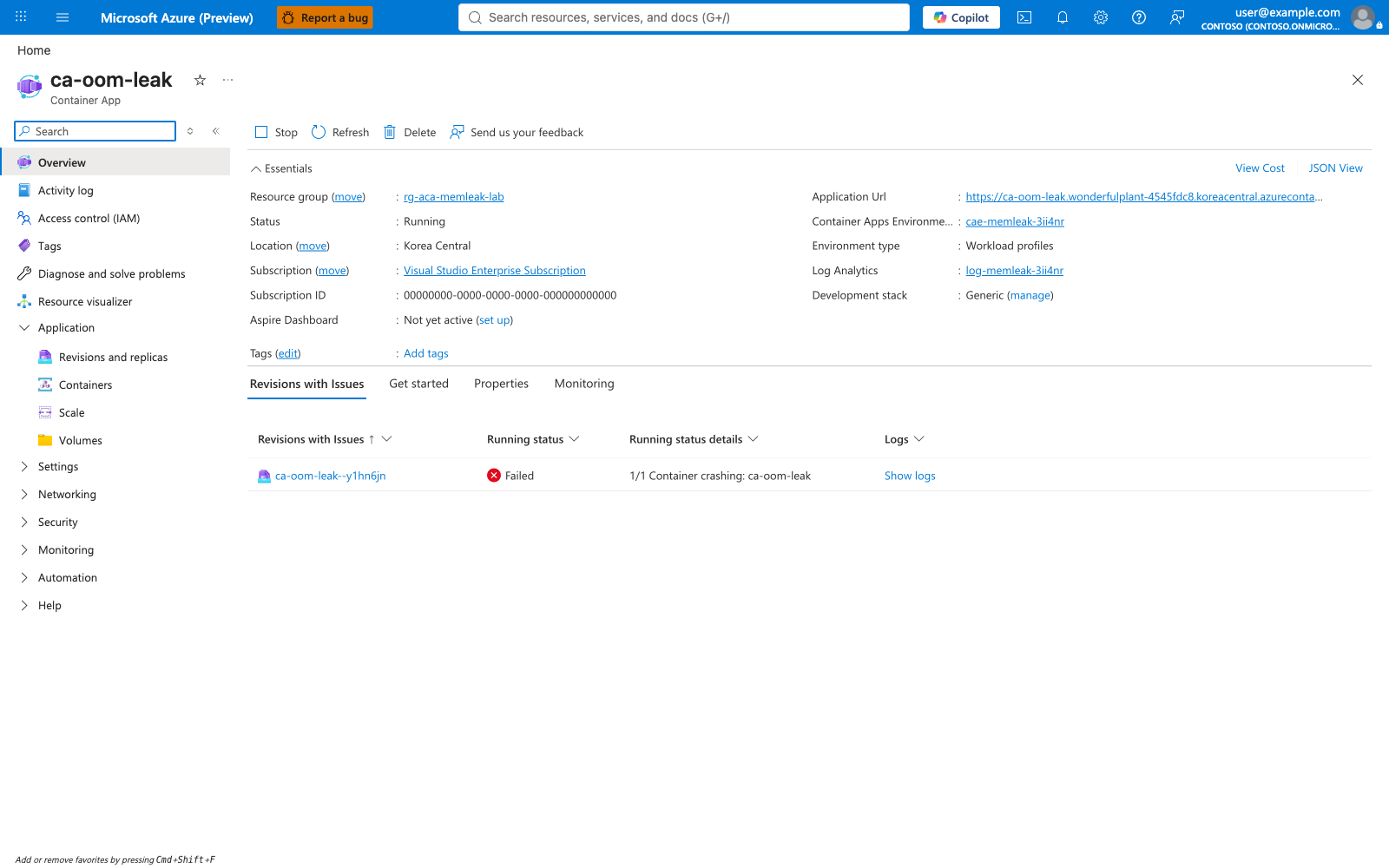Focus the sidebar Search field
The height and width of the screenshot is (868, 1389).
(x=95, y=131)
